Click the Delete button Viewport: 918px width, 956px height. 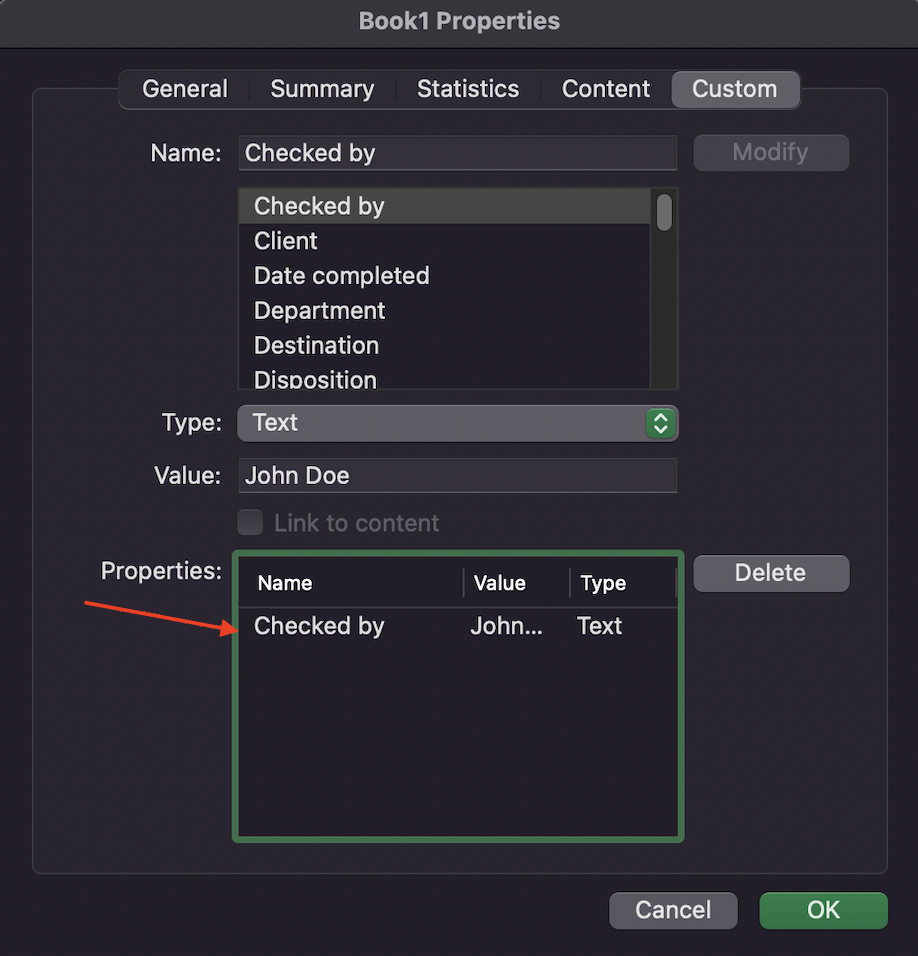click(771, 573)
